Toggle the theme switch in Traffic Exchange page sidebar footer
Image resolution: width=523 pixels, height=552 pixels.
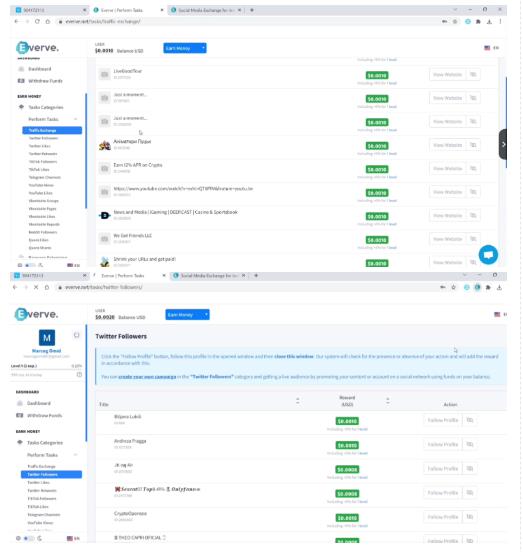coord(31,265)
